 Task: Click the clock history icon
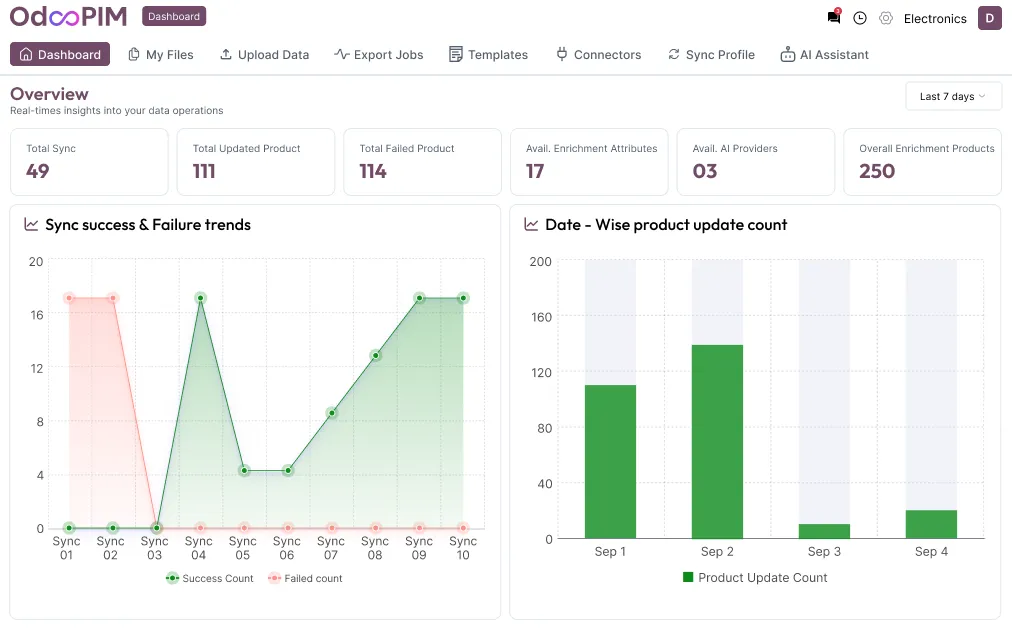click(860, 18)
